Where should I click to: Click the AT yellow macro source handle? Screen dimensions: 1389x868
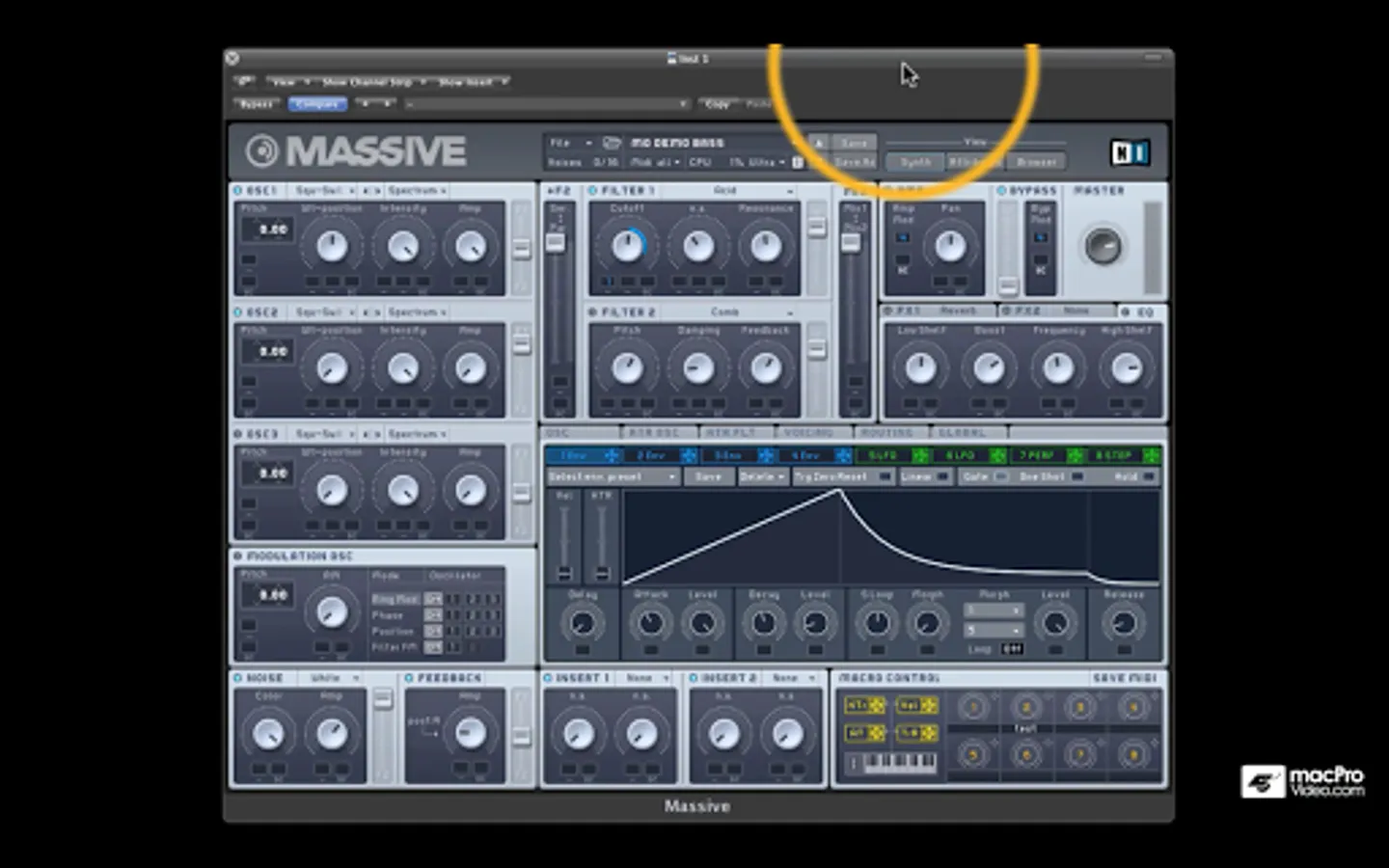pos(877,734)
